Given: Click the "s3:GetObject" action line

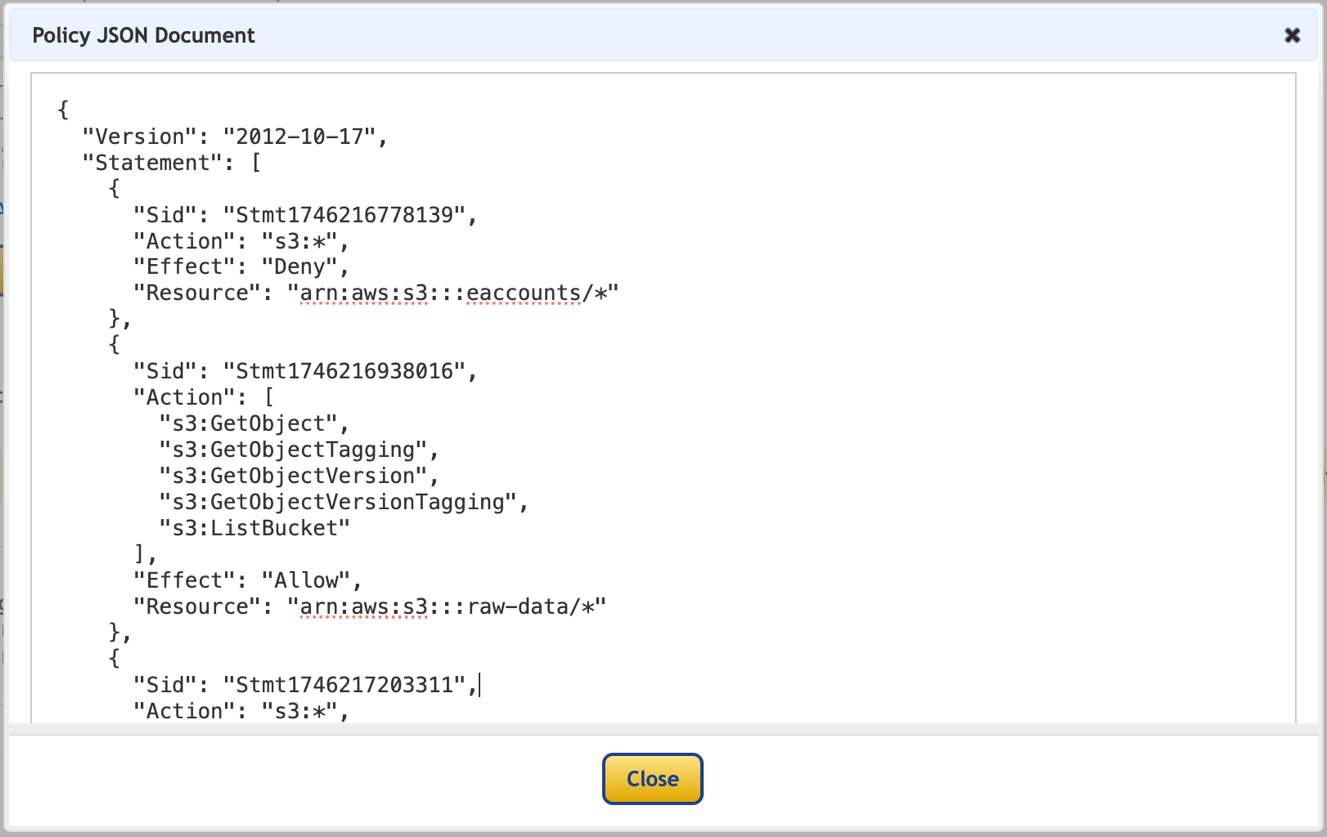Looking at the screenshot, I should (x=255, y=424).
